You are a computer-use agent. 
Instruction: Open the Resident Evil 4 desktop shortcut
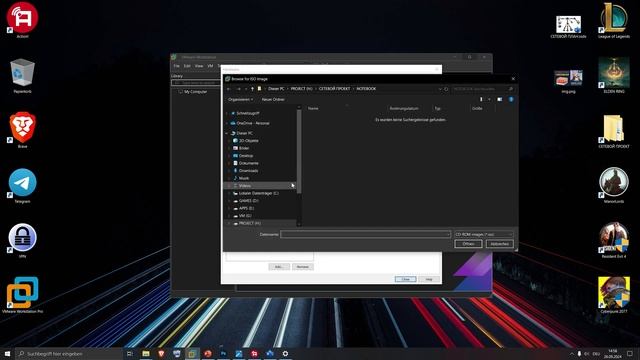(613, 240)
